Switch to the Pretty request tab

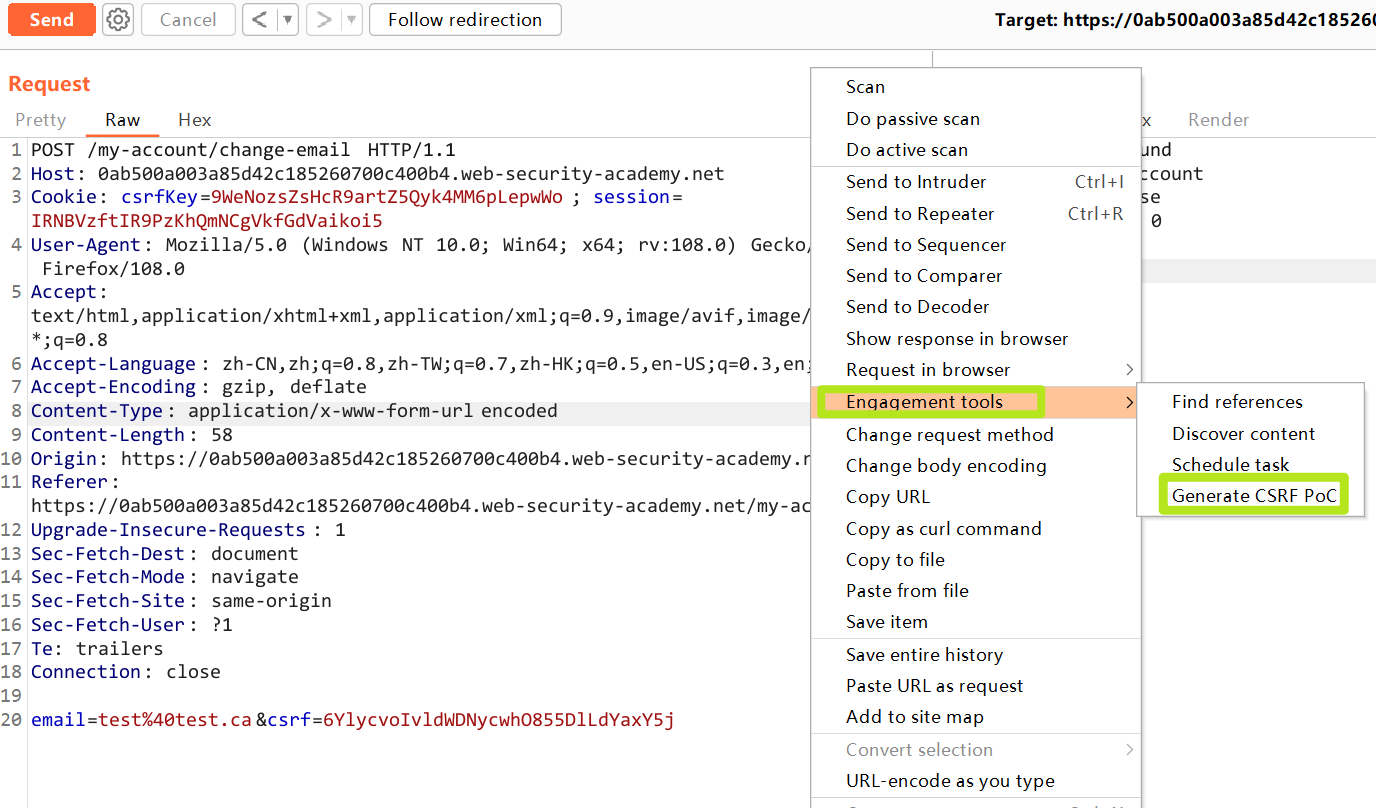(x=41, y=120)
